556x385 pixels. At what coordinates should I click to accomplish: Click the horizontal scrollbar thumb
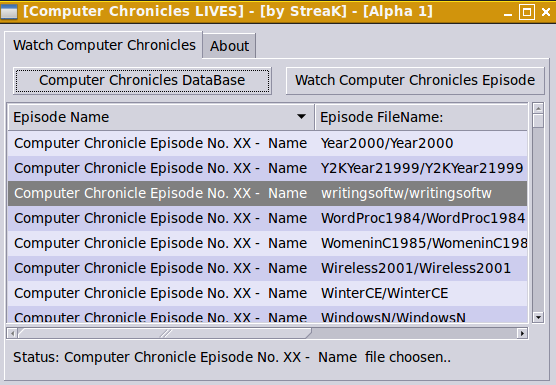click(x=165, y=333)
